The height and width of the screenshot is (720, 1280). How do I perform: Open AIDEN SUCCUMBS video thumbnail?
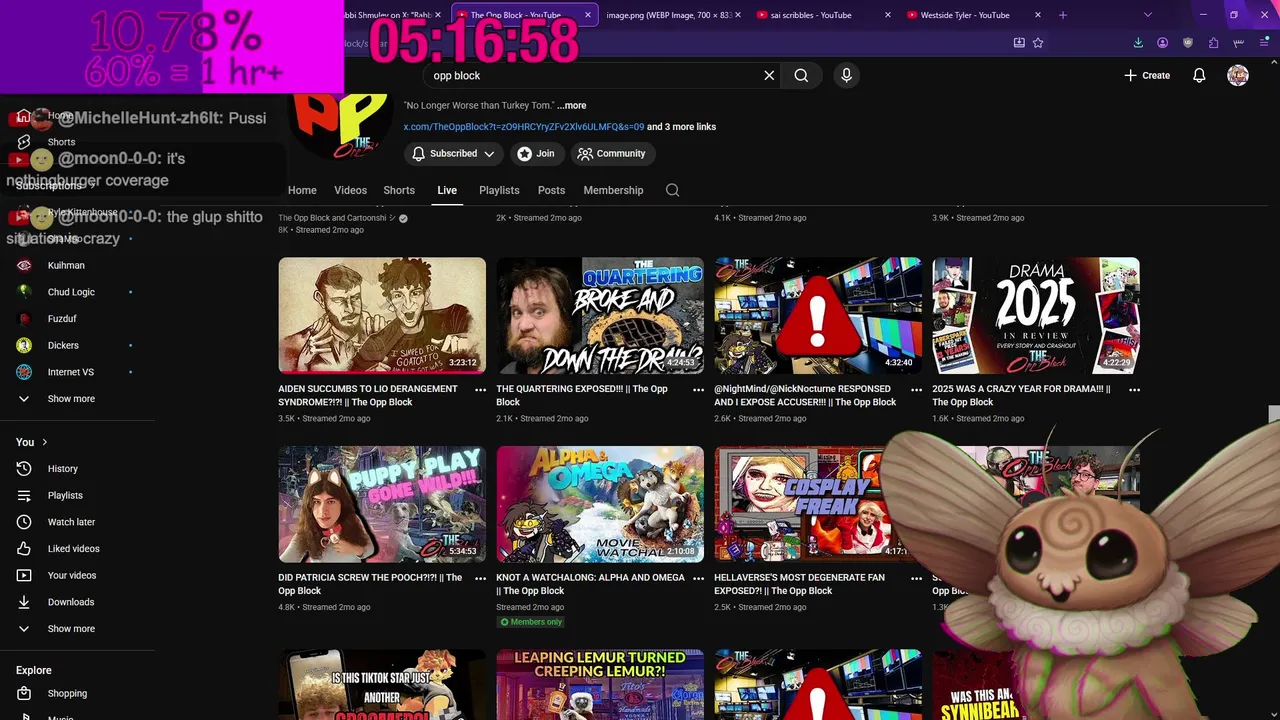382,315
